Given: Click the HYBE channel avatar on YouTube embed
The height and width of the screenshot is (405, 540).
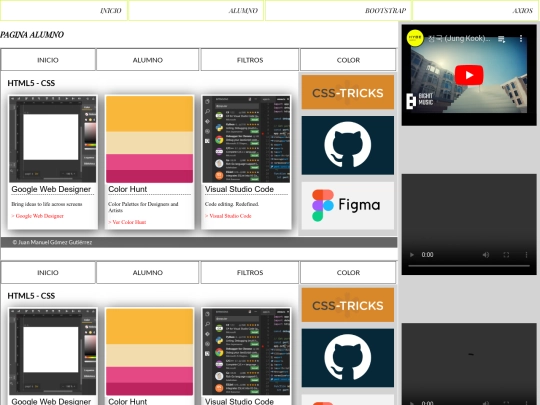Looking at the screenshot, I should (x=415, y=38).
